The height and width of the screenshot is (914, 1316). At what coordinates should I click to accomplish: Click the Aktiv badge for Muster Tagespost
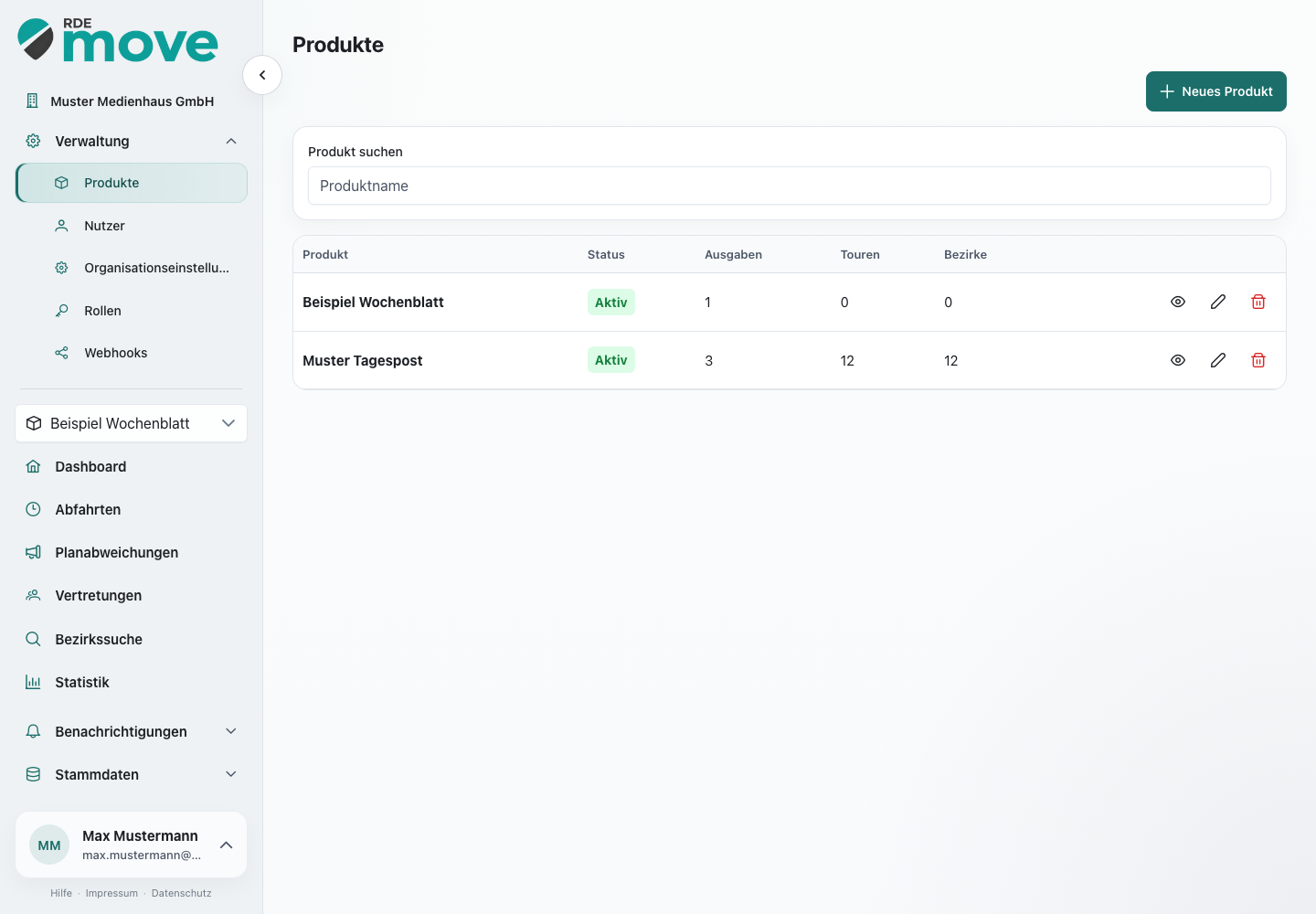(611, 360)
